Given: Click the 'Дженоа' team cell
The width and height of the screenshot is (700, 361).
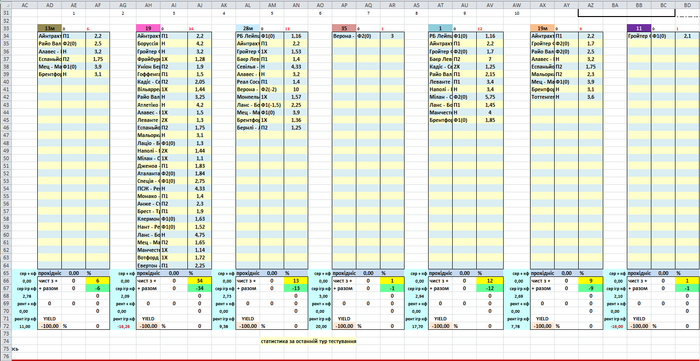Looking at the screenshot, I should coord(148,166).
